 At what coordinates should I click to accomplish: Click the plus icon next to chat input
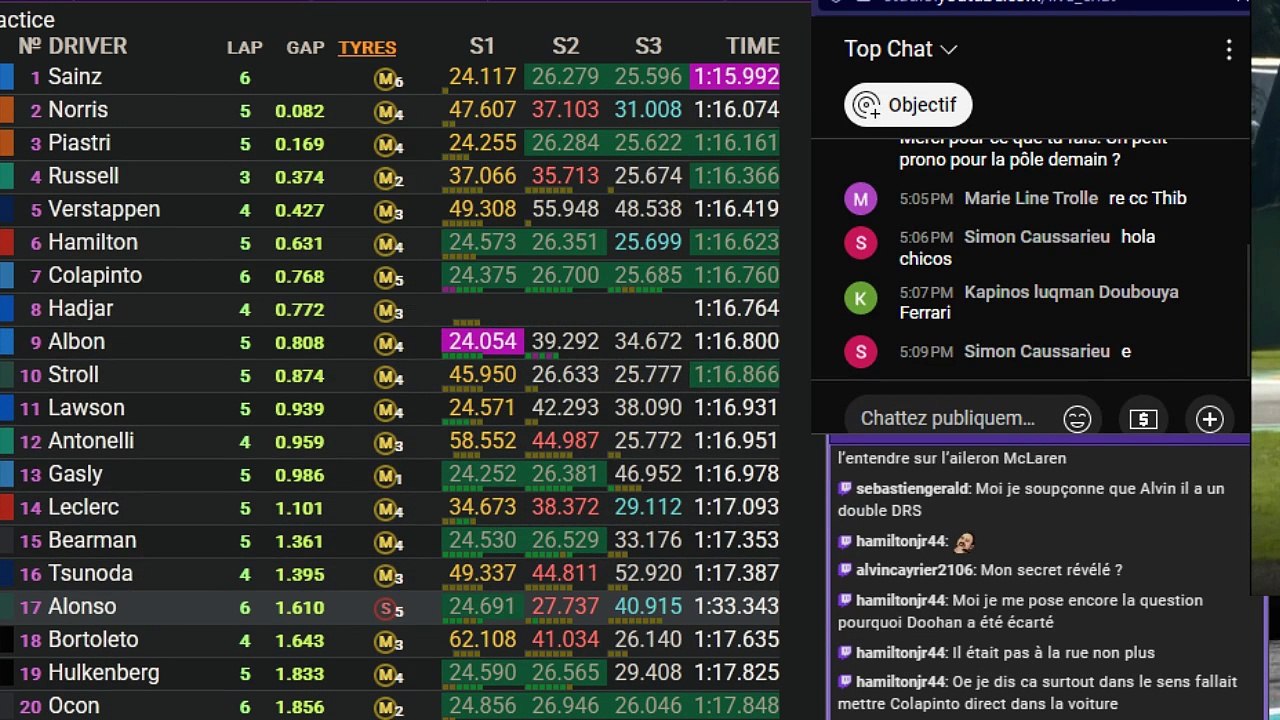(x=1209, y=419)
